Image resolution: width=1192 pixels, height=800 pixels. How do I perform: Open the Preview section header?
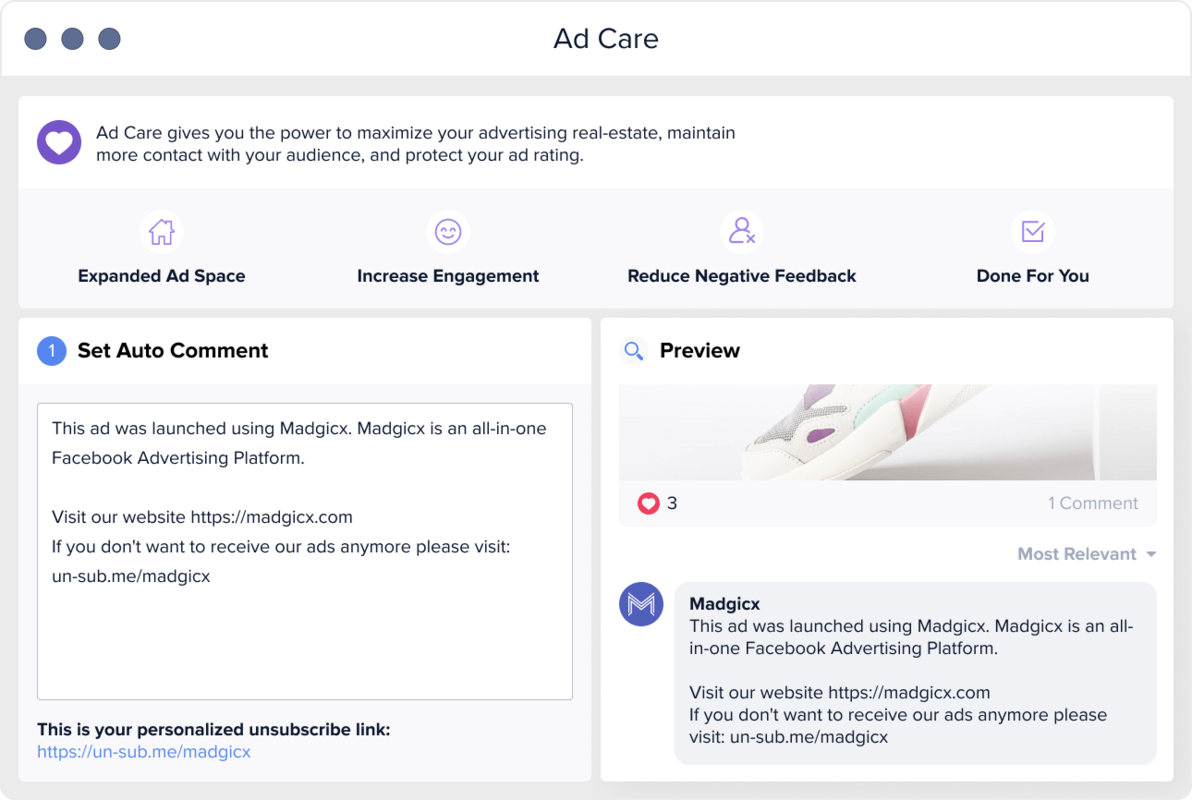[700, 351]
